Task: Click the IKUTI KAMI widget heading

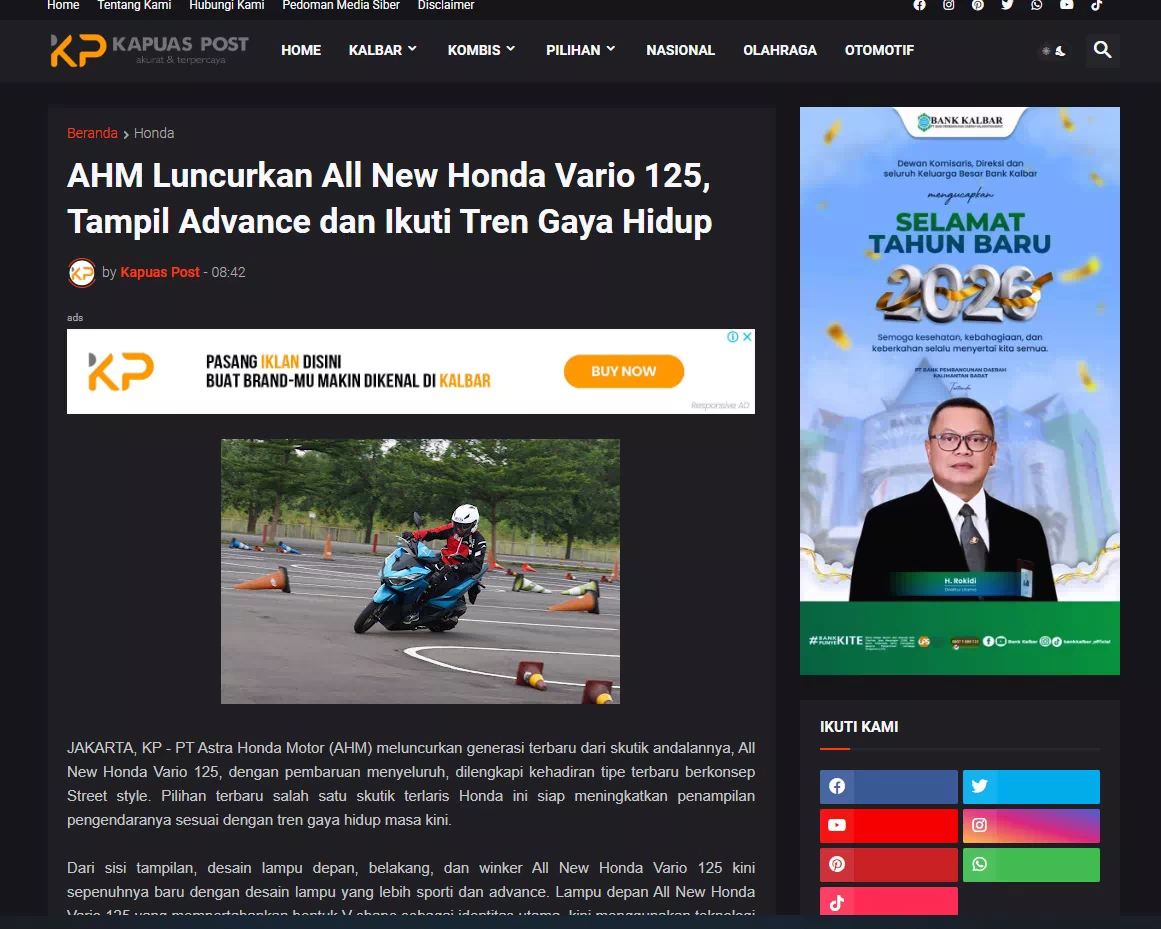Action: 859,727
